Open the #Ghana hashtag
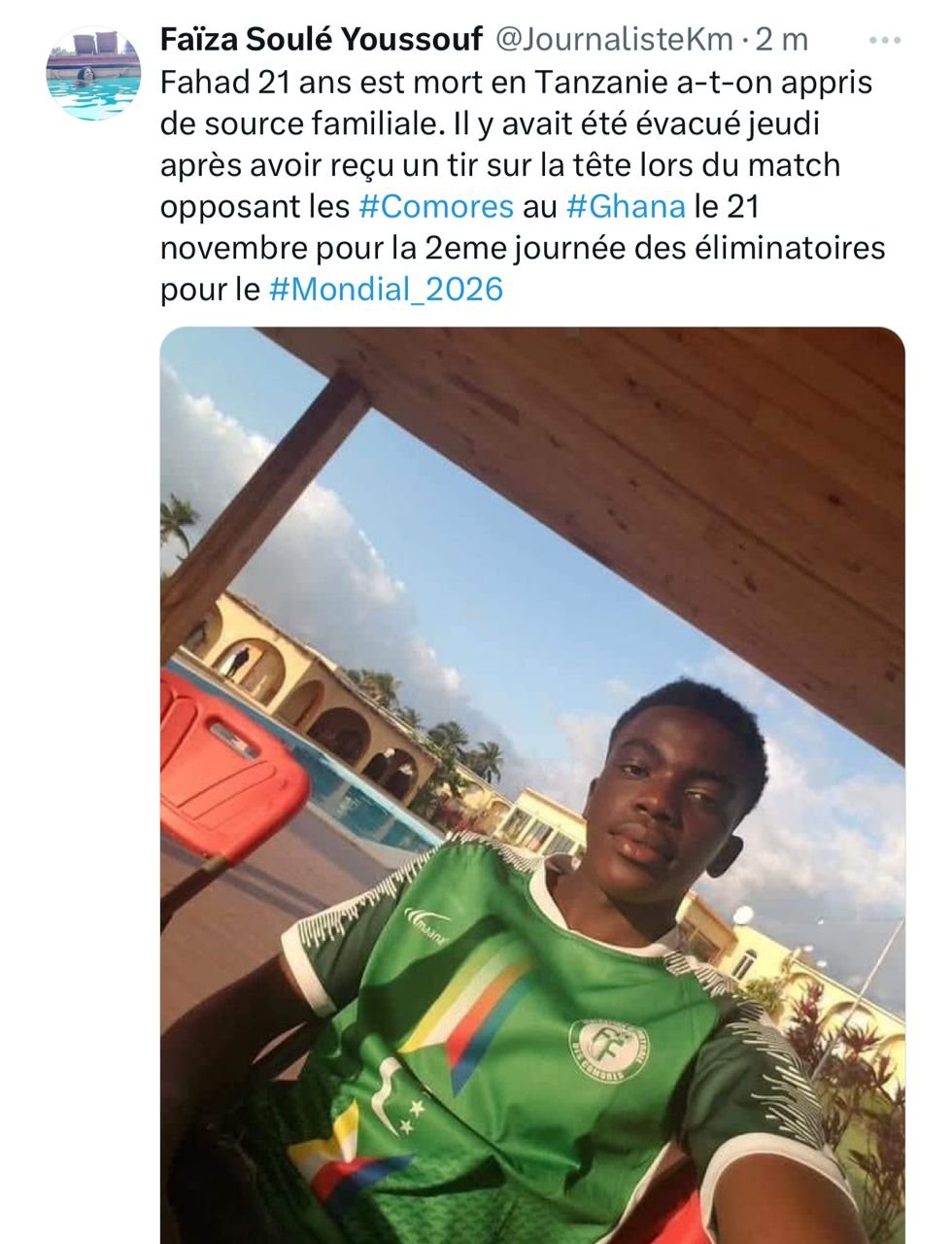This screenshot has width=952, height=1244. tap(626, 206)
